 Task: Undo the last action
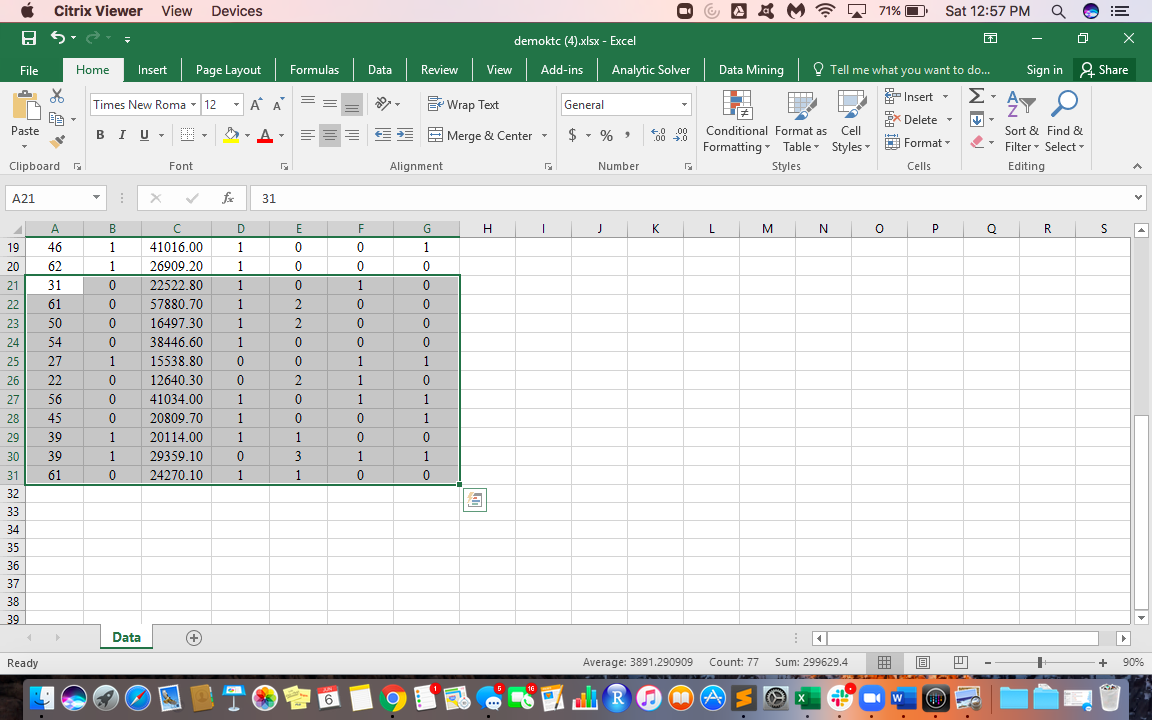[x=58, y=38]
